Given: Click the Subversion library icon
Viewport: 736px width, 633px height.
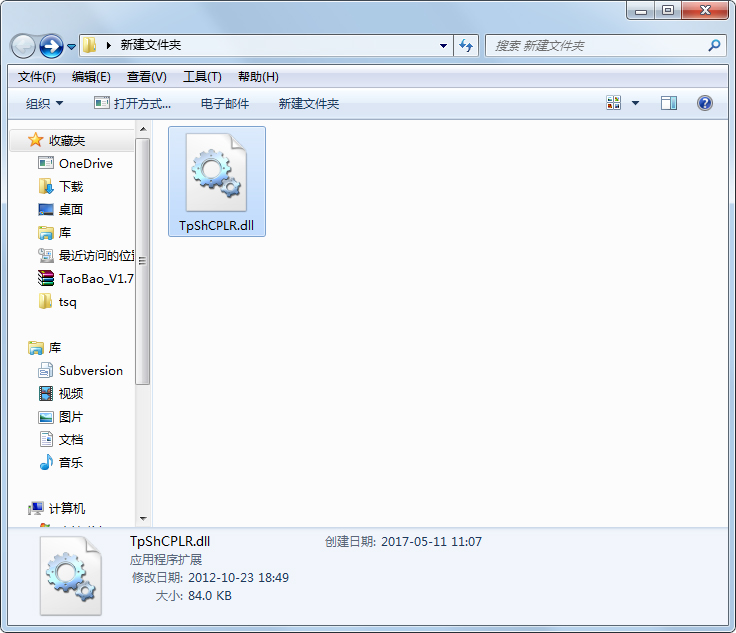Looking at the screenshot, I should pyautogui.click(x=45, y=370).
